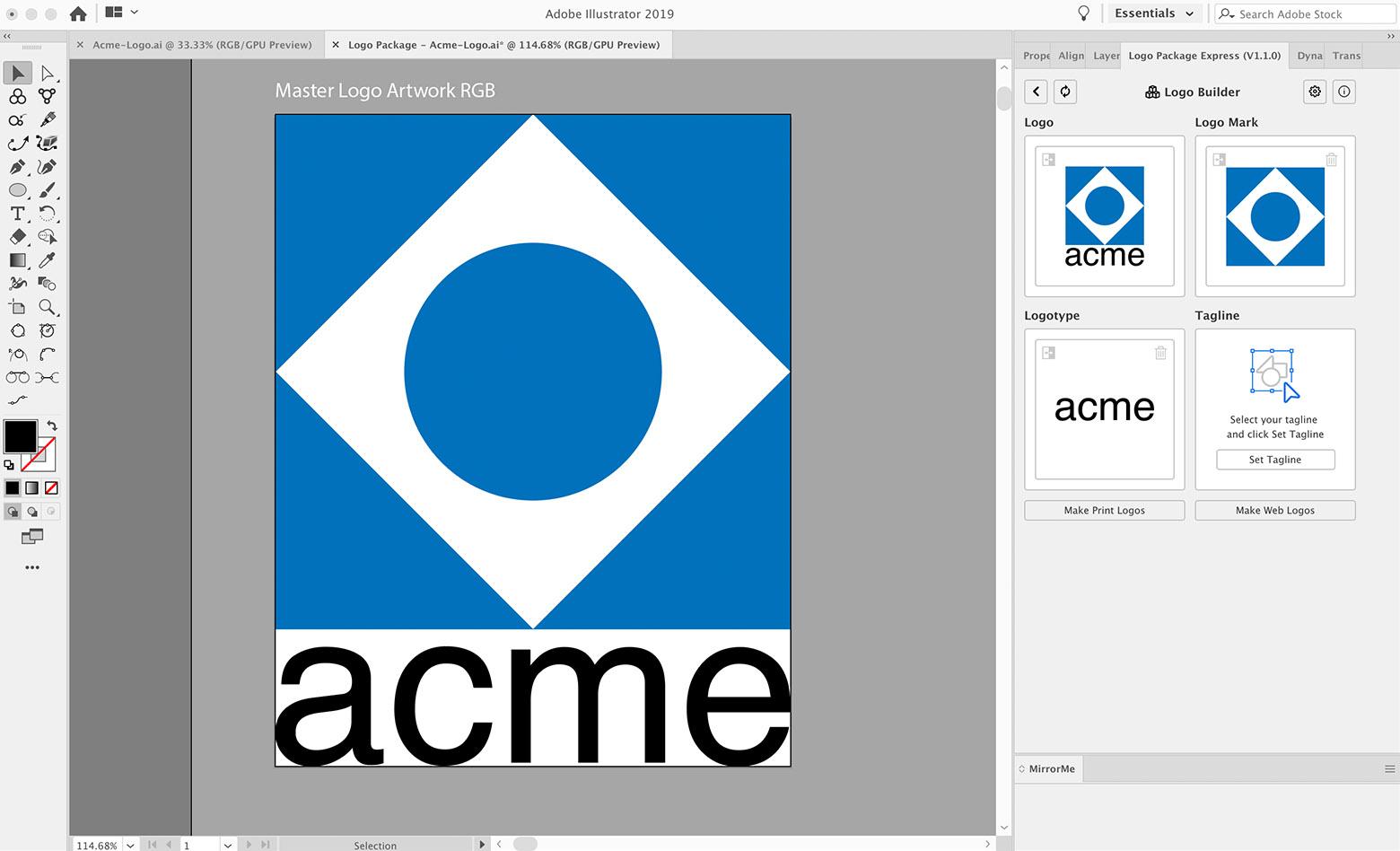Open the zoom level dropdown
The height and width of the screenshot is (851, 1400).
coord(131,845)
